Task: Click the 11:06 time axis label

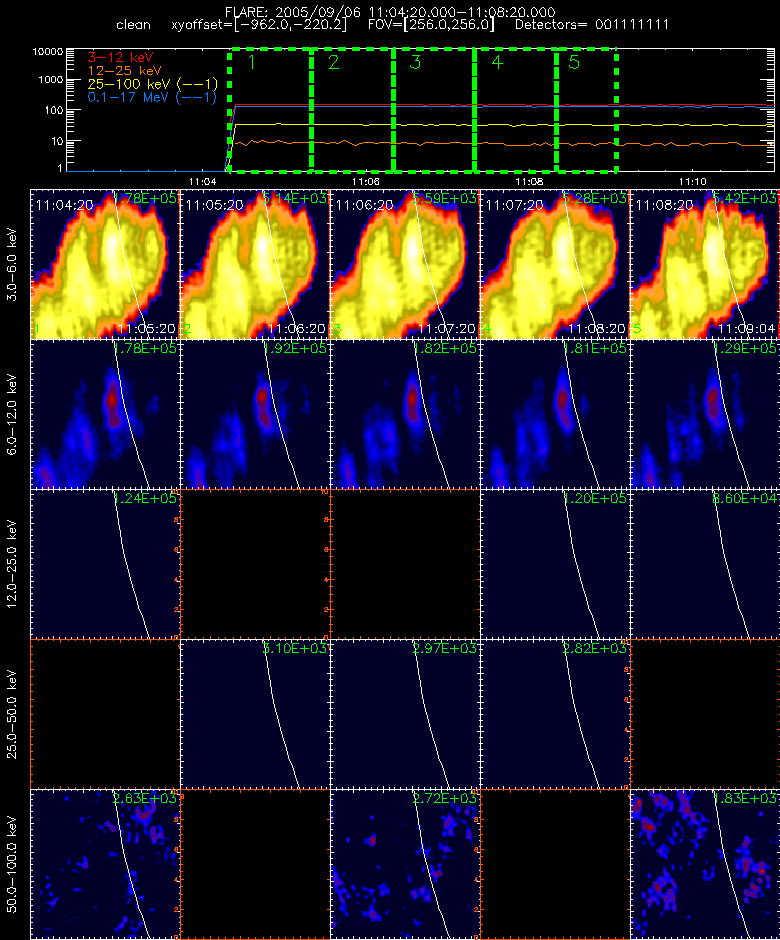Action: 366,181
